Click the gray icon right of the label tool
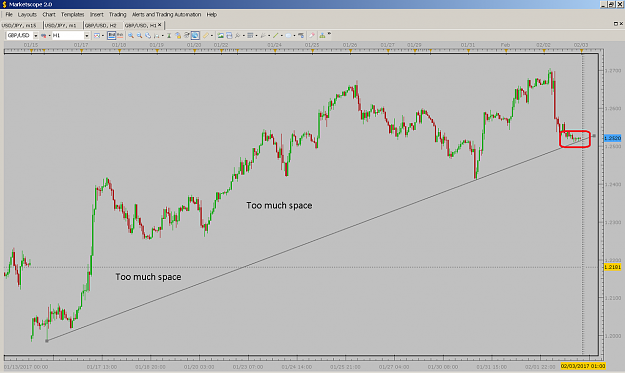Image resolution: width=625 pixels, height=373 pixels. pyautogui.click(x=301, y=35)
